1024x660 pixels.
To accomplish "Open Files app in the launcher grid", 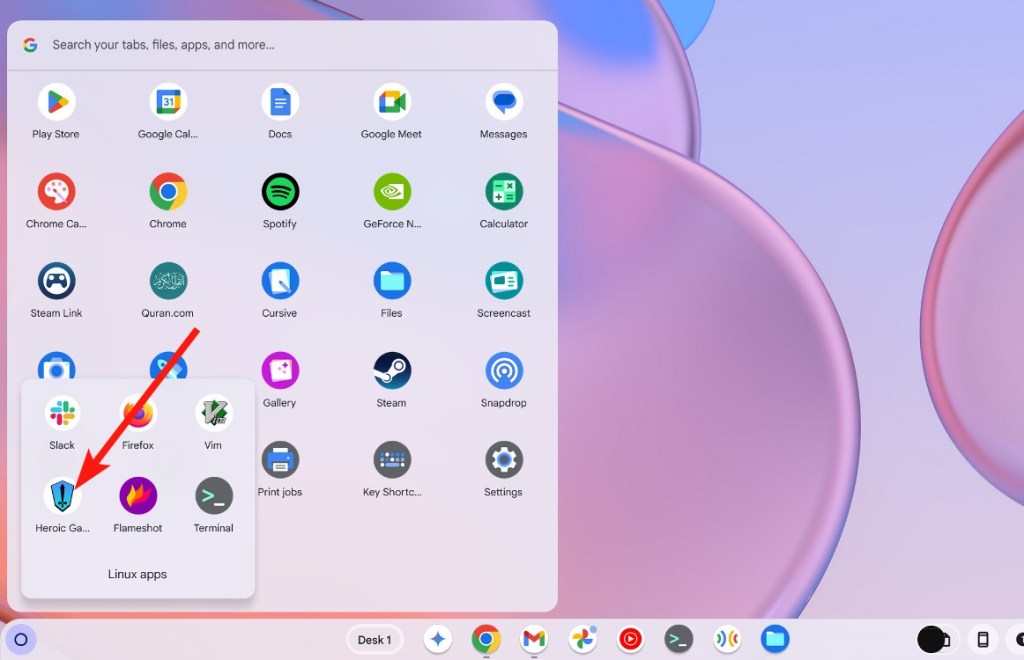I will coord(392,281).
